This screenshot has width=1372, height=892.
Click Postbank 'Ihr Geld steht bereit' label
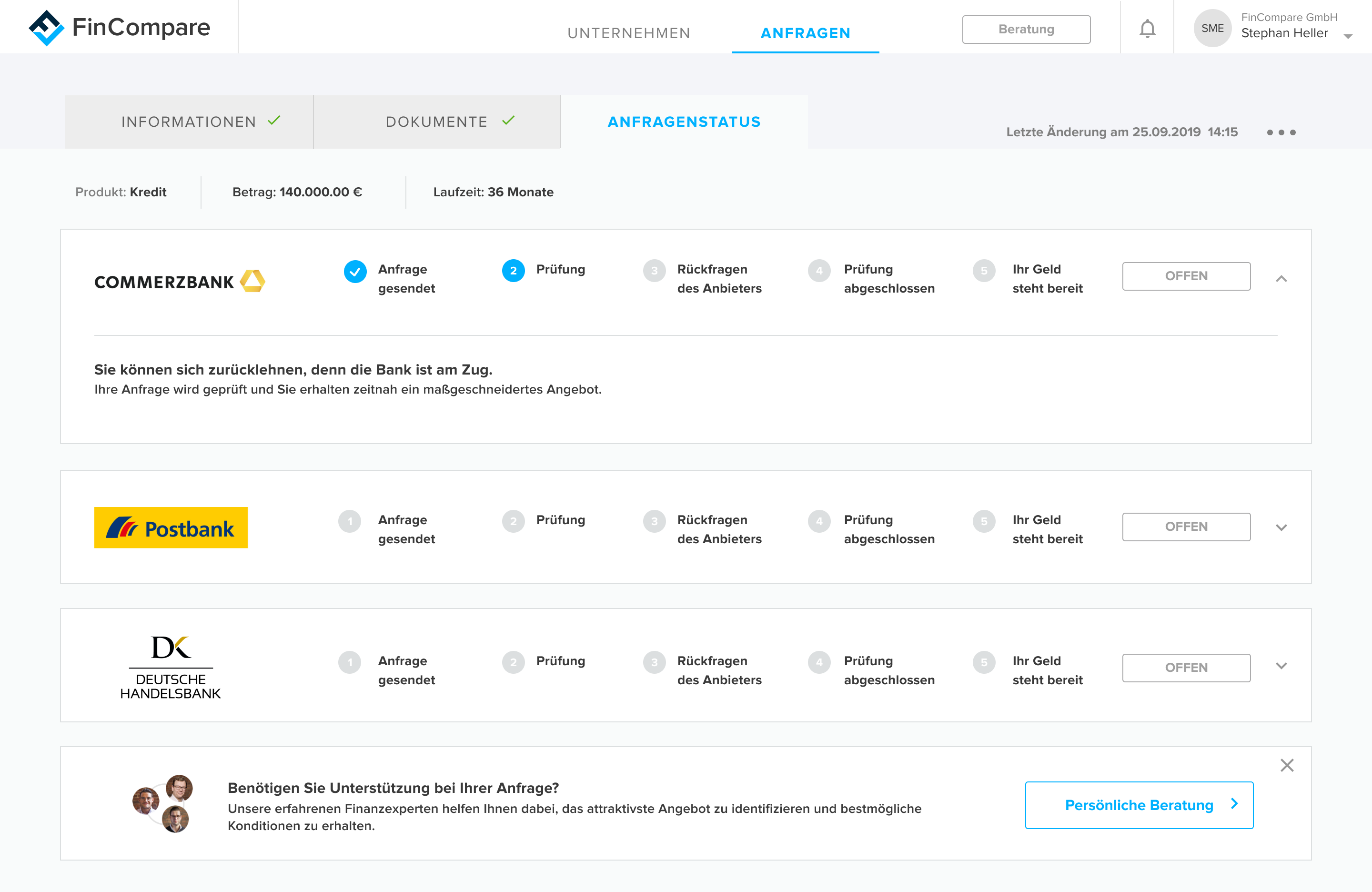pyautogui.click(x=1048, y=529)
